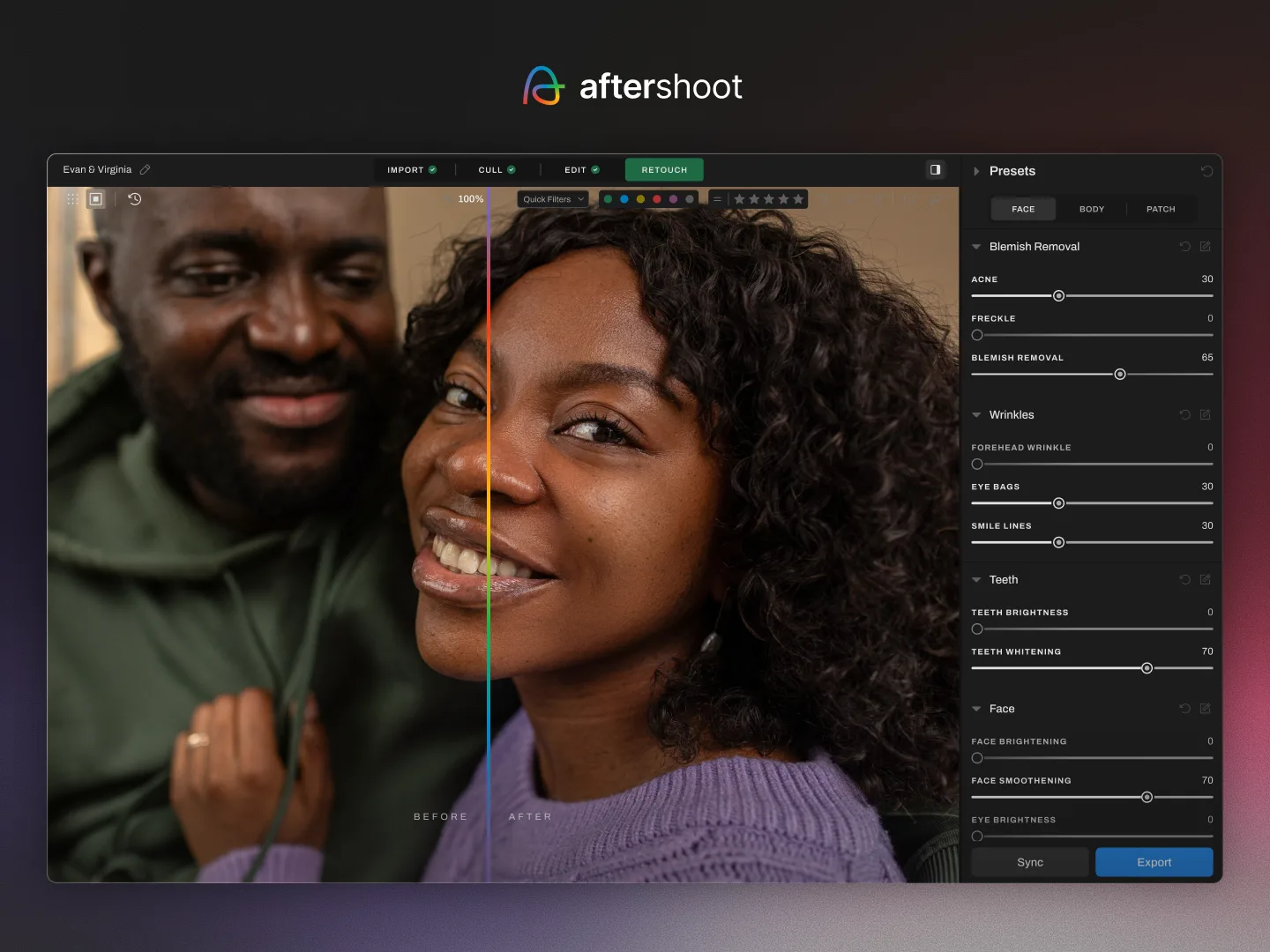This screenshot has height=952, width=1270.
Task: Collapse the Blemish Removal section
Action: (975, 247)
